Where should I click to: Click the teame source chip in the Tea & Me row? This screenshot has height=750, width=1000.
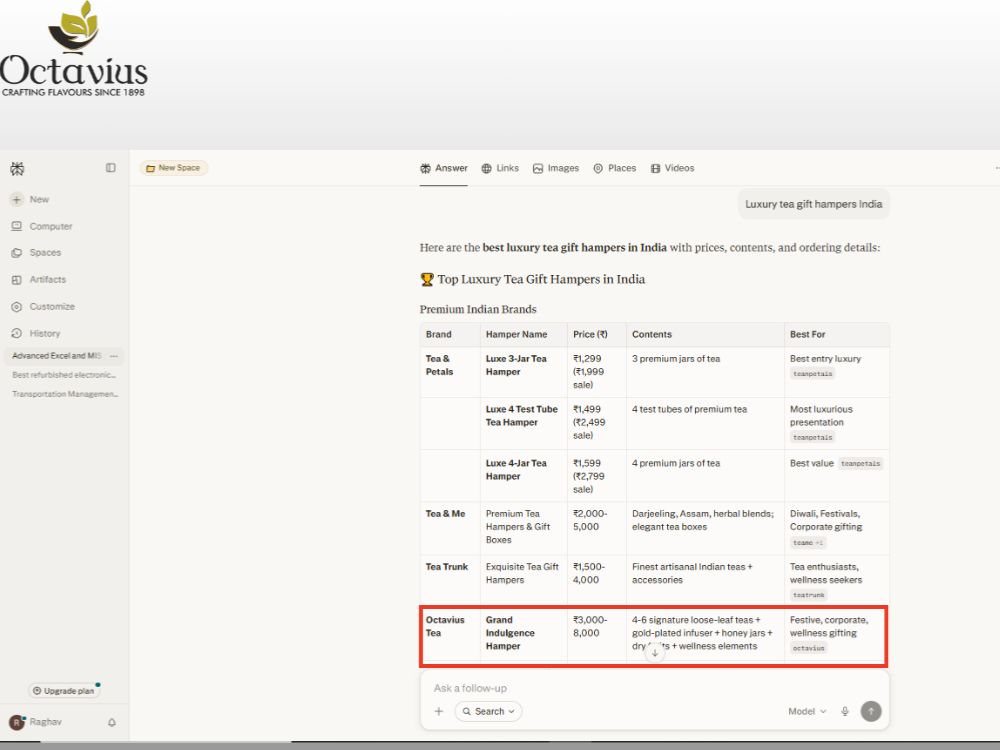coord(807,543)
